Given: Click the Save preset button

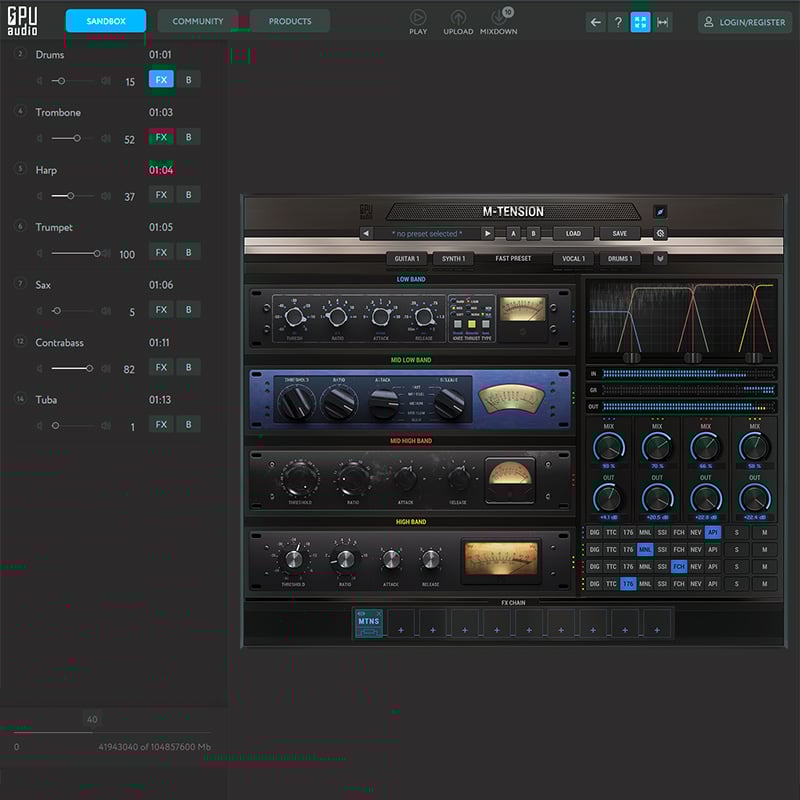Looking at the screenshot, I should click(x=620, y=234).
